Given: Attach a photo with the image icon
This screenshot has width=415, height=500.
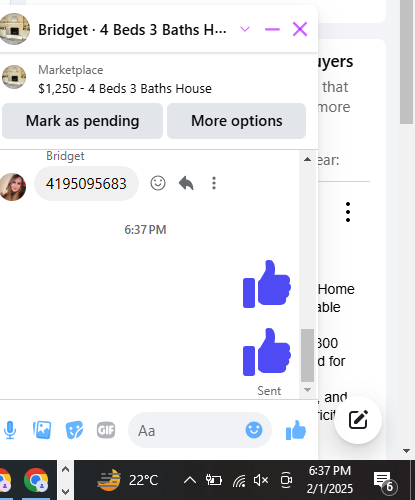Looking at the screenshot, I should pyautogui.click(x=42, y=430).
